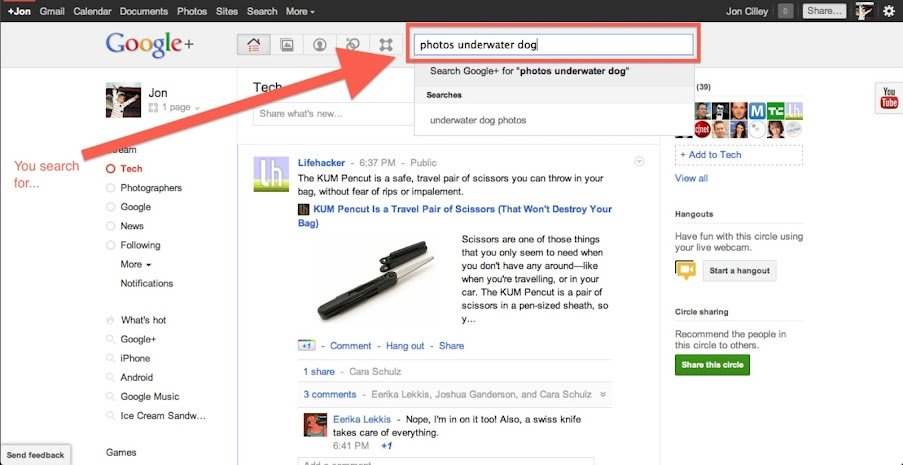The image size is (903, 465).
Task: Click Eerika Lekkis commenter name
Action: pyautogui.click(x=362, y=419)
